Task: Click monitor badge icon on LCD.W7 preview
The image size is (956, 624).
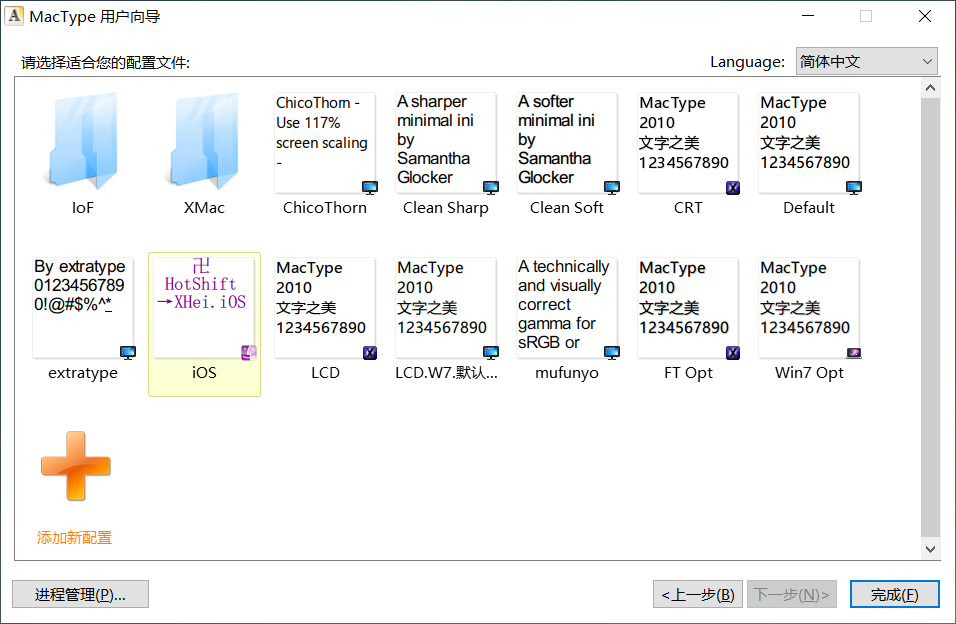Action: point(491,353)
